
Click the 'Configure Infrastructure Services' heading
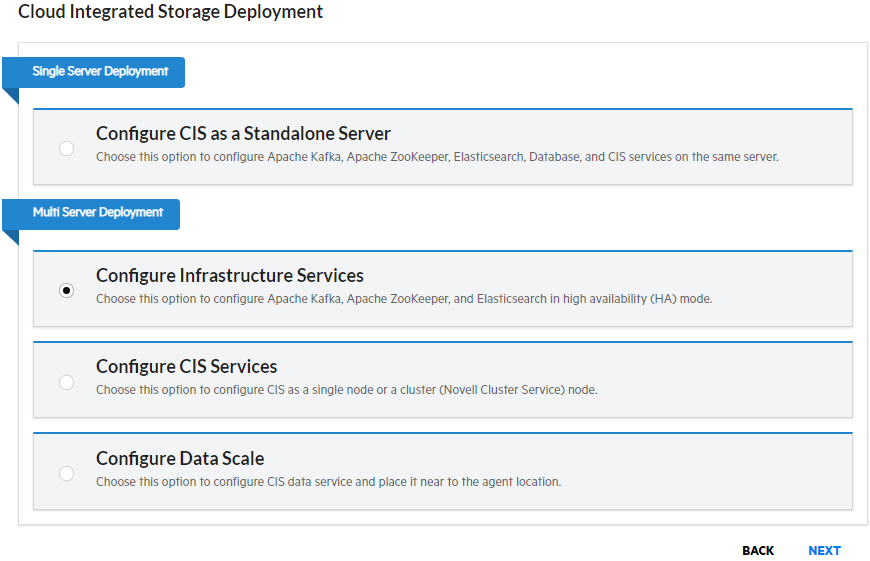coord(230,276)
